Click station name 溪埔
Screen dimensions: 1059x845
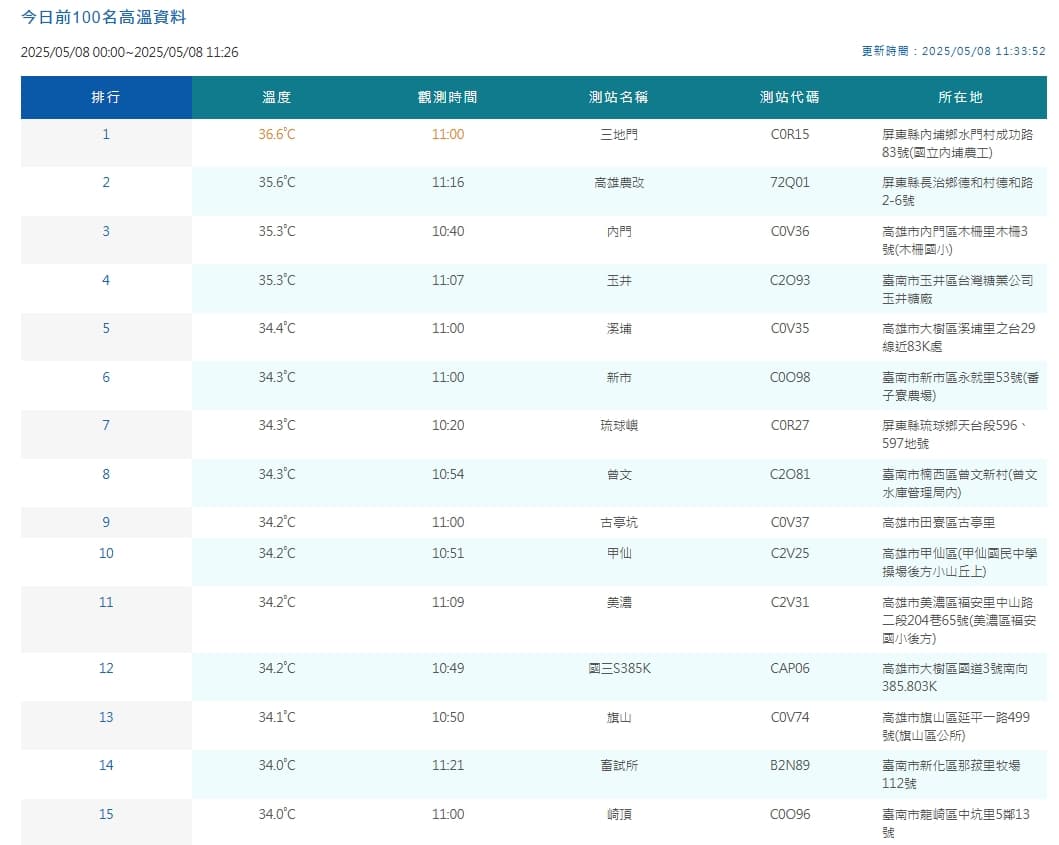(x=619, y=328)
